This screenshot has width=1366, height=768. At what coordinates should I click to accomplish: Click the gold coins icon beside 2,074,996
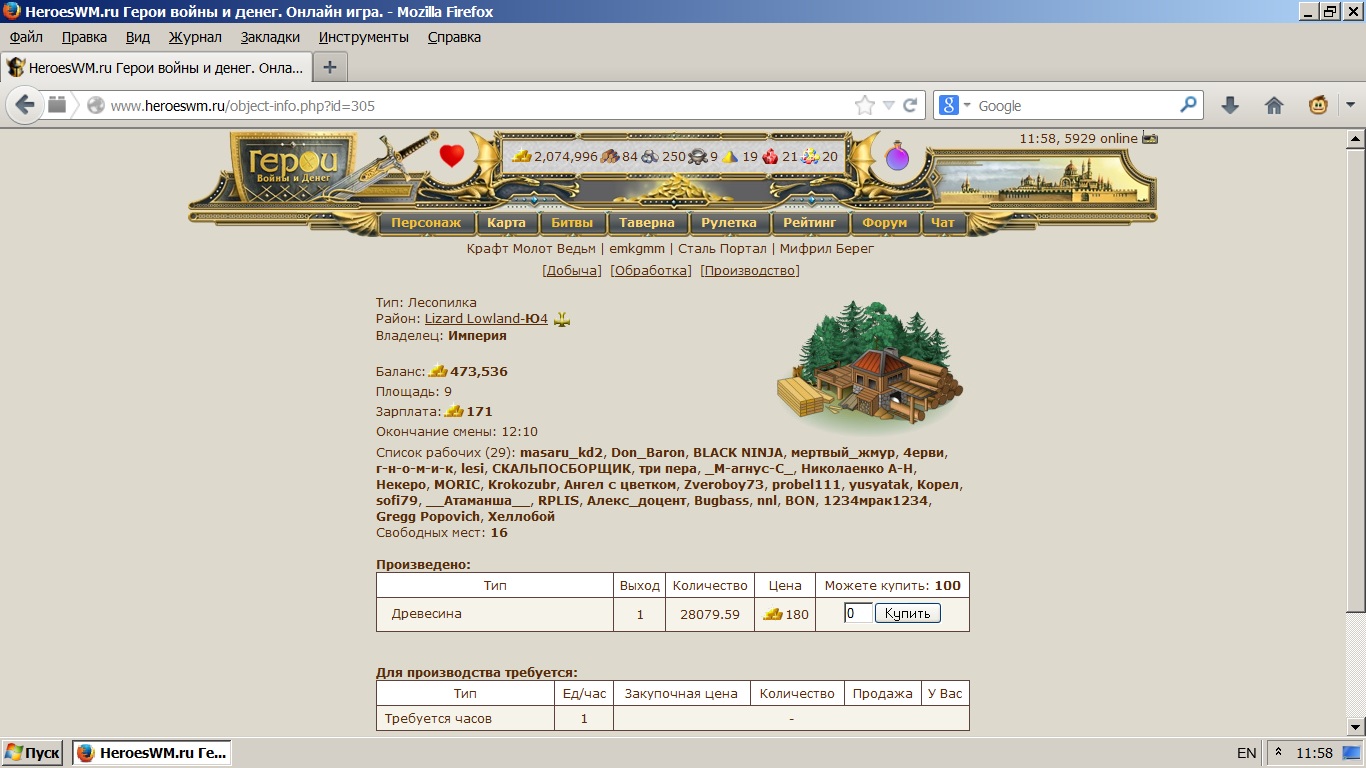click(x=522, y=156)
